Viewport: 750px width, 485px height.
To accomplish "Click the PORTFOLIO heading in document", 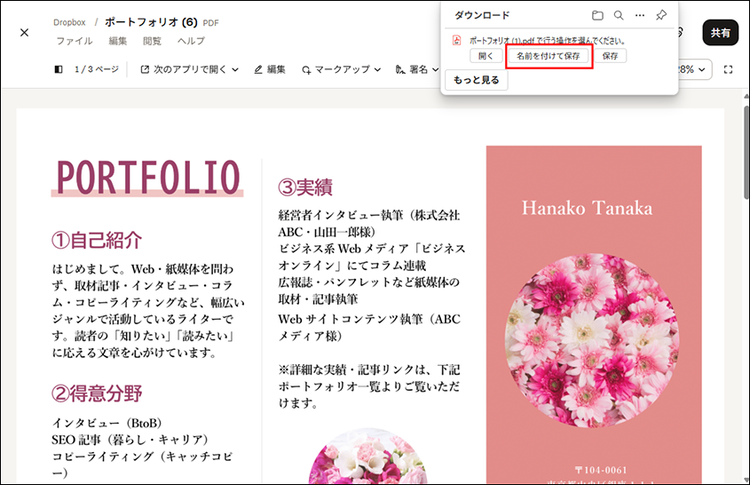I will 147,177.
